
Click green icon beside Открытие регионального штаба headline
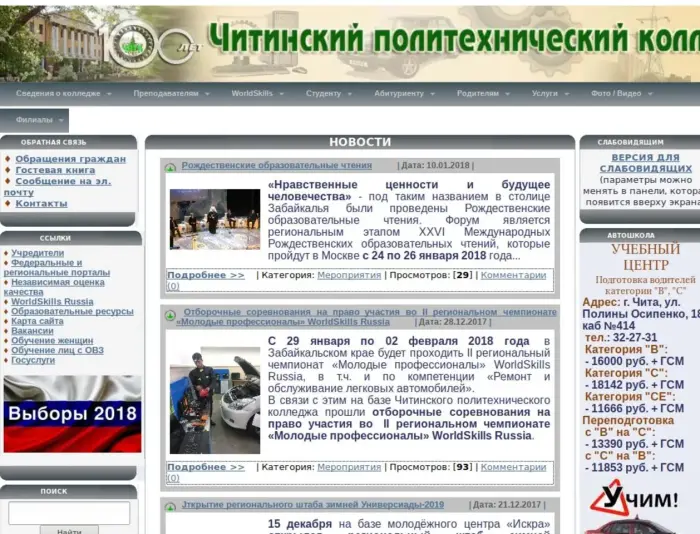[171, 506]
